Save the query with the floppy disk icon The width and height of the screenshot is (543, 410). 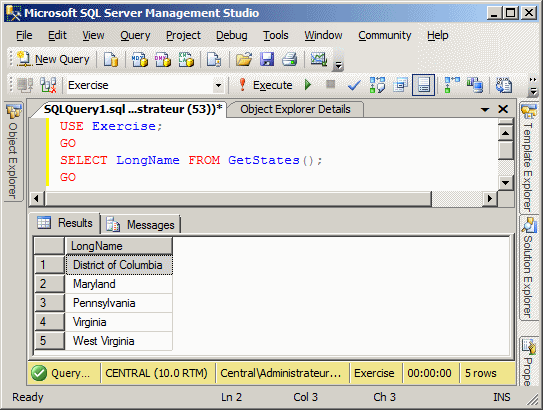click(x=267, y=59)
